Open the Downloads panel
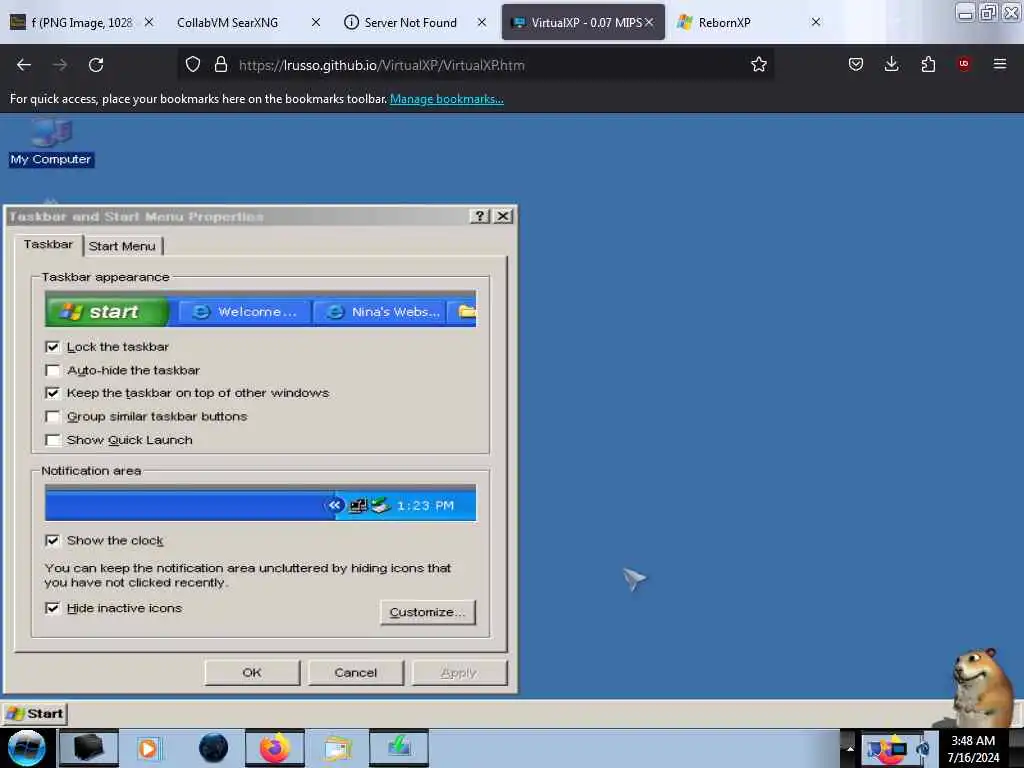This screenshot has width=1024, height=768. click(891, 65)
